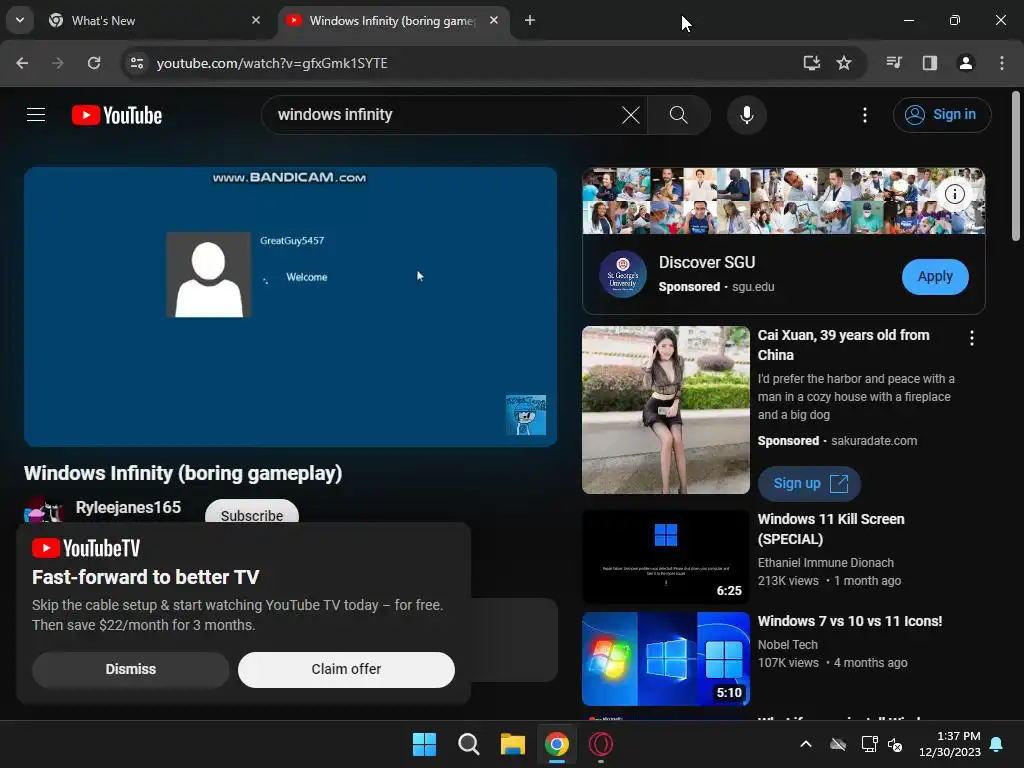View site information icon in address bar
This screenshot has height=768, width=1024.
pos(137,63)
